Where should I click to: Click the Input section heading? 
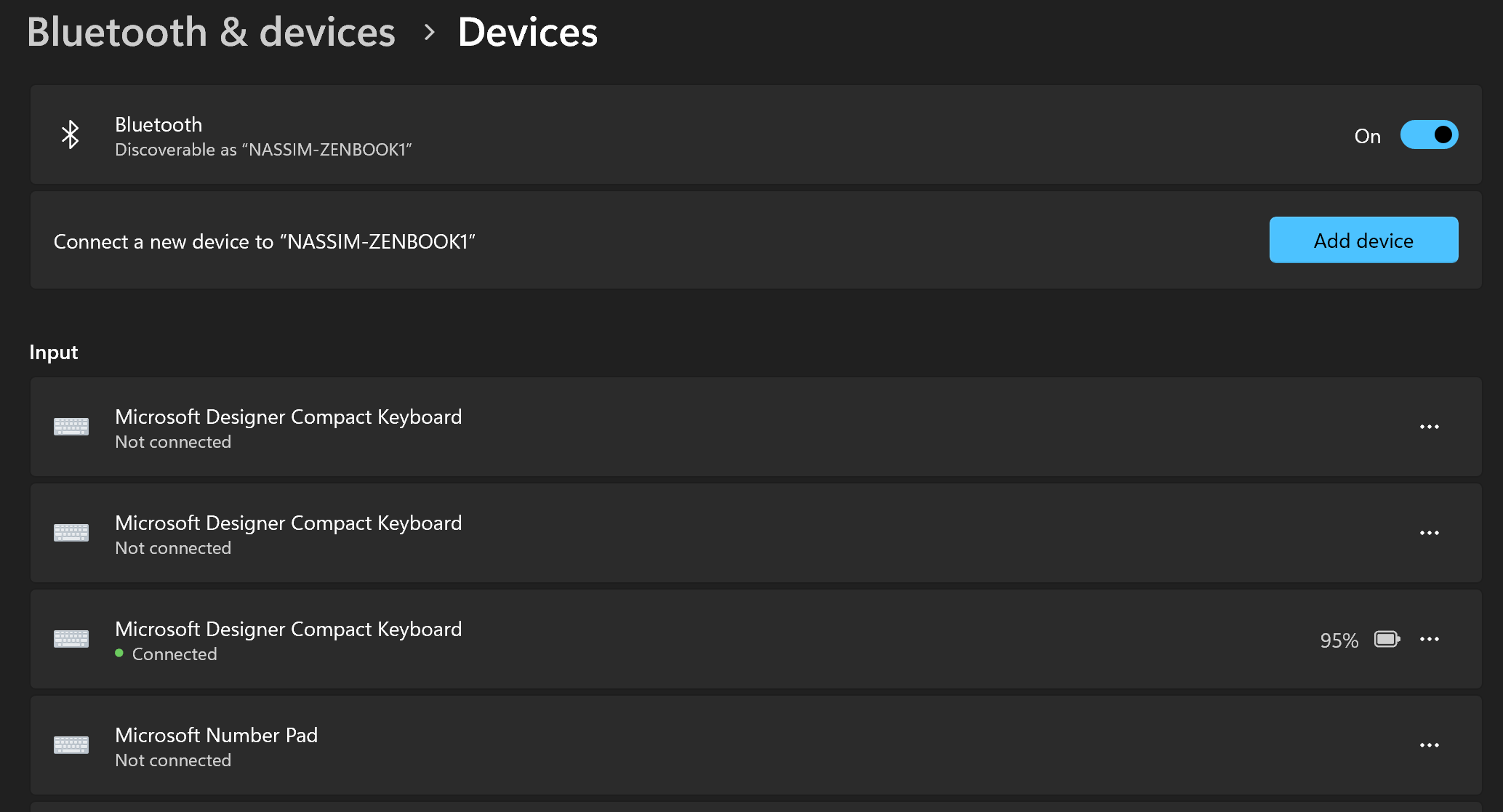(53, 353)
